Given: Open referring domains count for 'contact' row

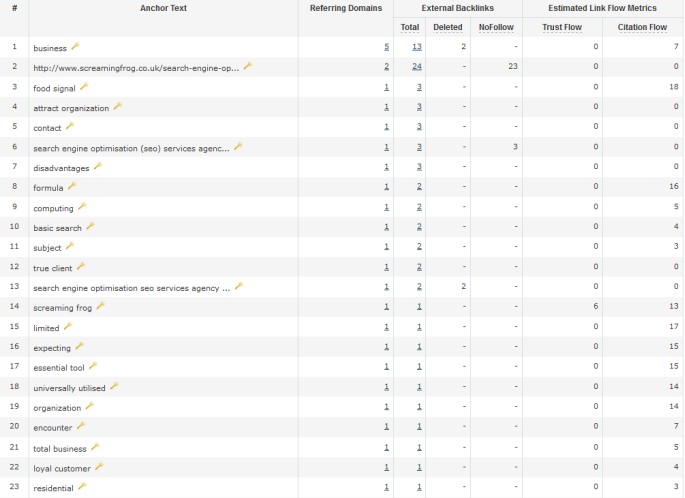Looking at the screenshot, I should point(386,127).
